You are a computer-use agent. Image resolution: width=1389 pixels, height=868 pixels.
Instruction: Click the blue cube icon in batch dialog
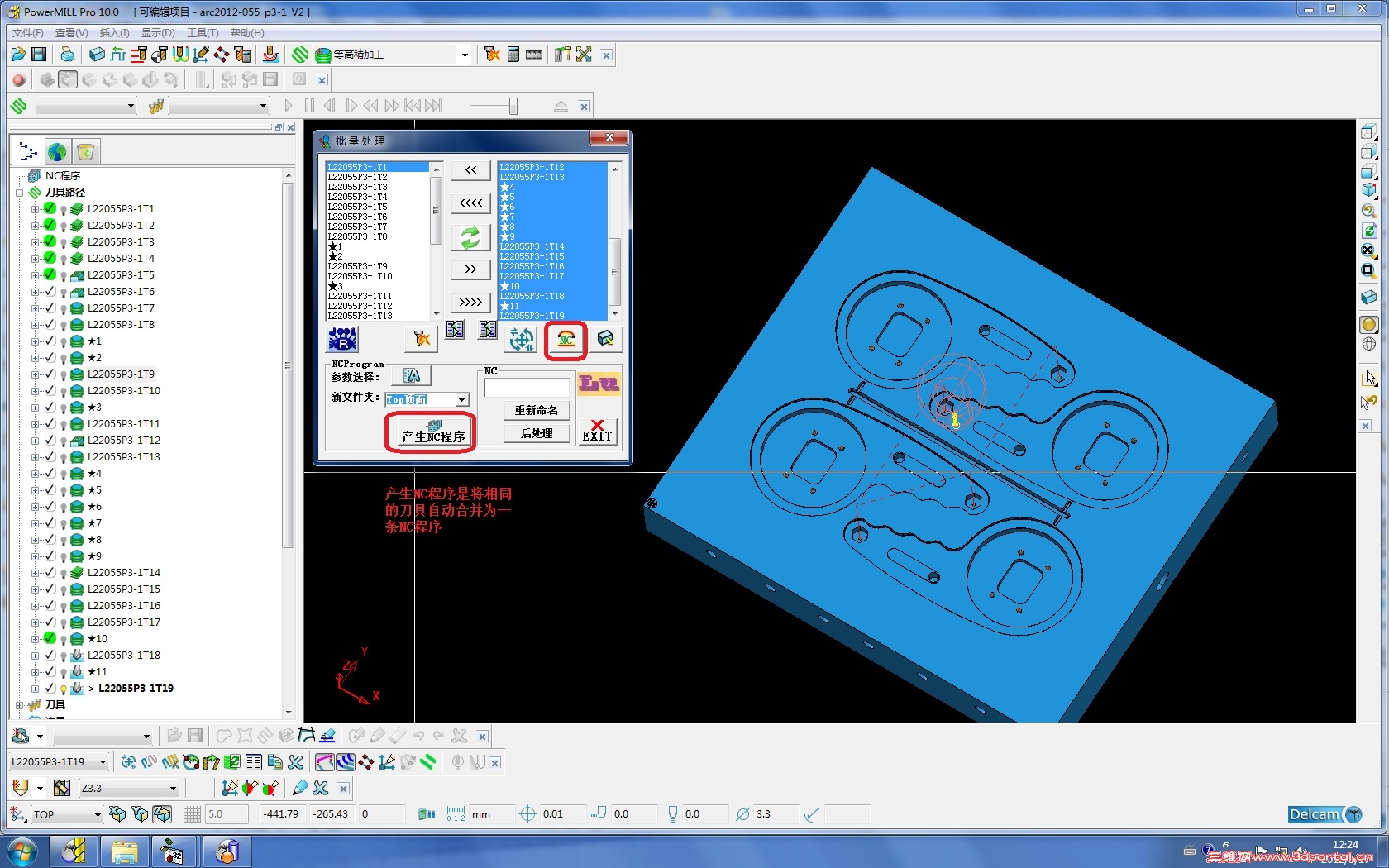click(x=605, y=339)
